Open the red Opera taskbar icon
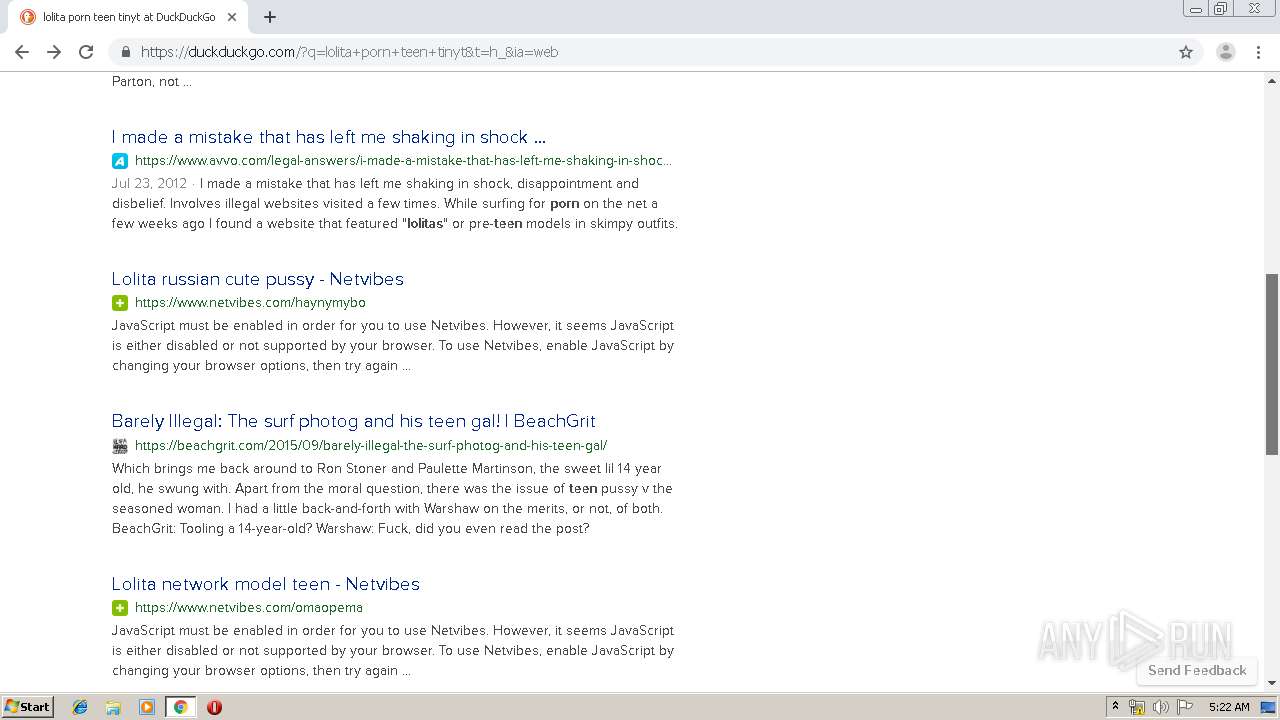The width and height of the screenshot is (1280, 720). [214, 707]
